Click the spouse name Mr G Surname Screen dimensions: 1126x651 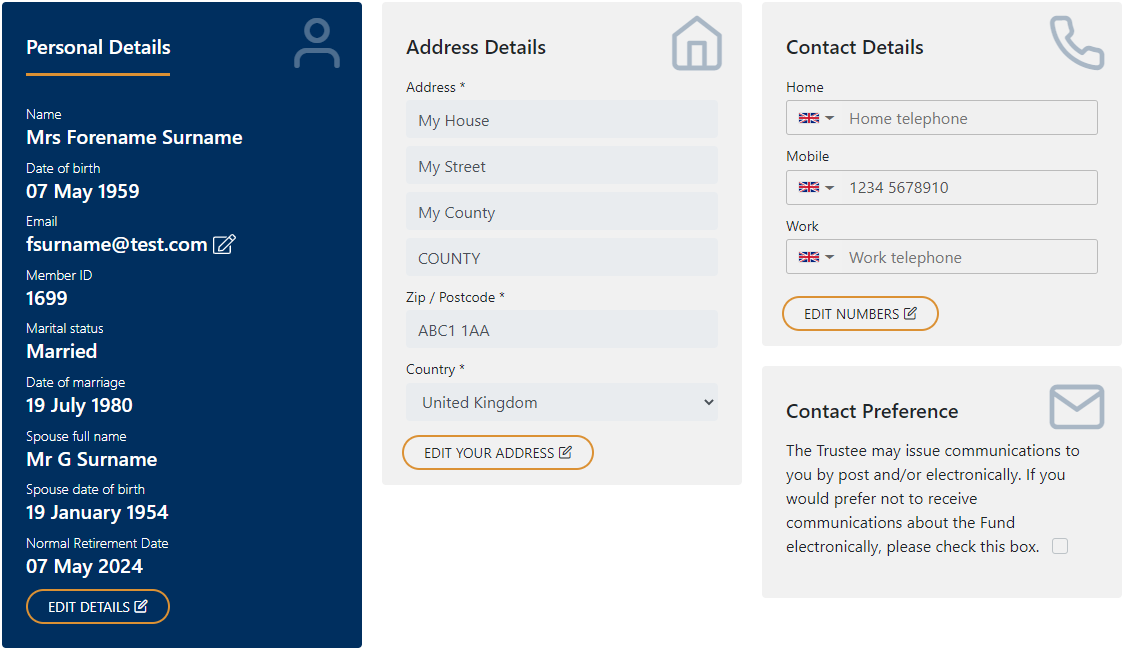(x=92, y=459)
